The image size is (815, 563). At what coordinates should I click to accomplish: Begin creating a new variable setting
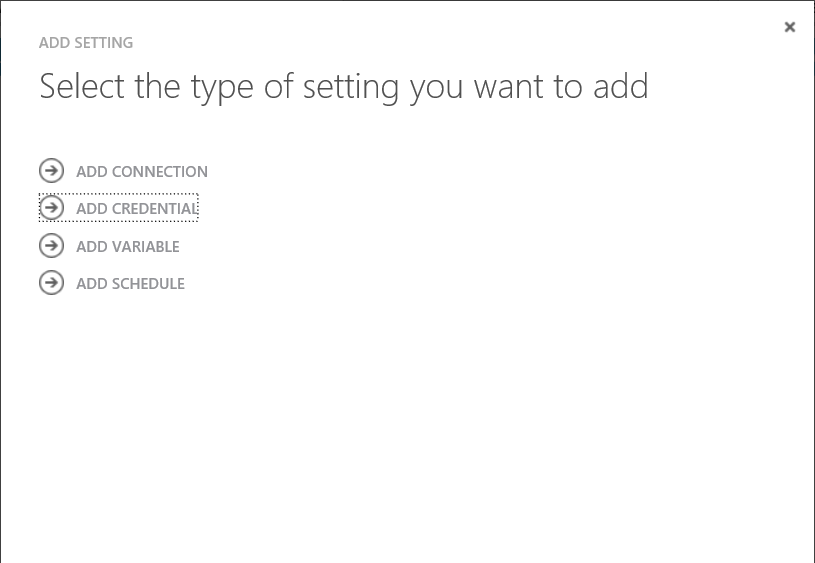[109, 246]
